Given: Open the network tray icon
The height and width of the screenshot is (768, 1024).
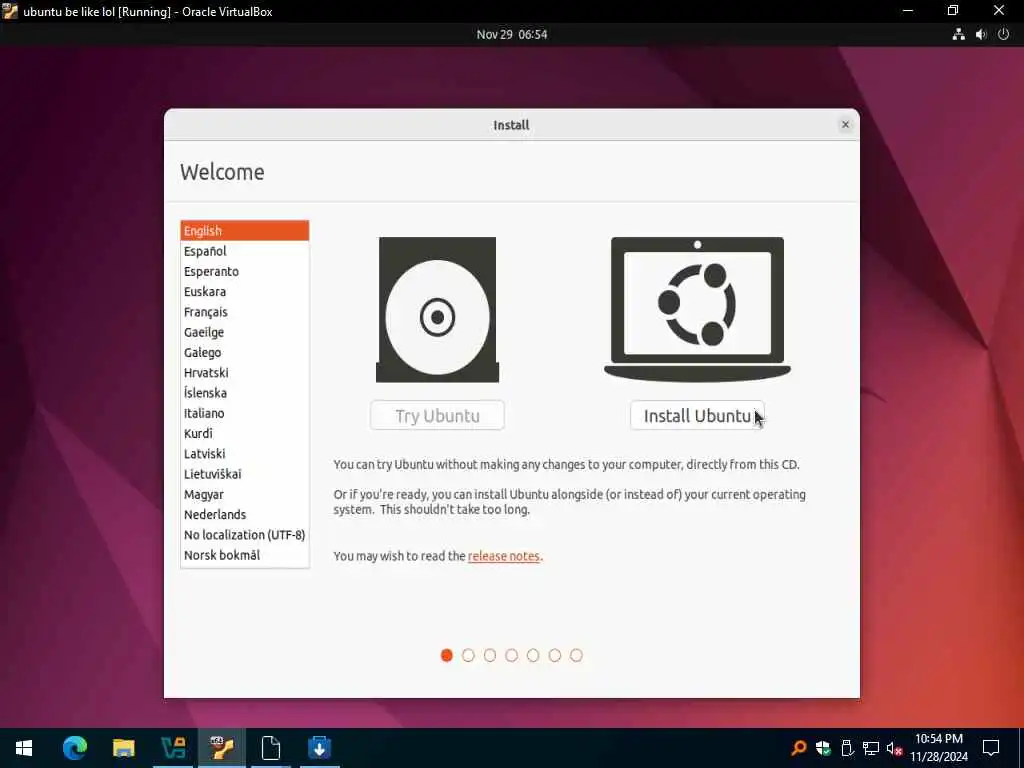Looking at the screenshot, I should click(x=871, y=748).
